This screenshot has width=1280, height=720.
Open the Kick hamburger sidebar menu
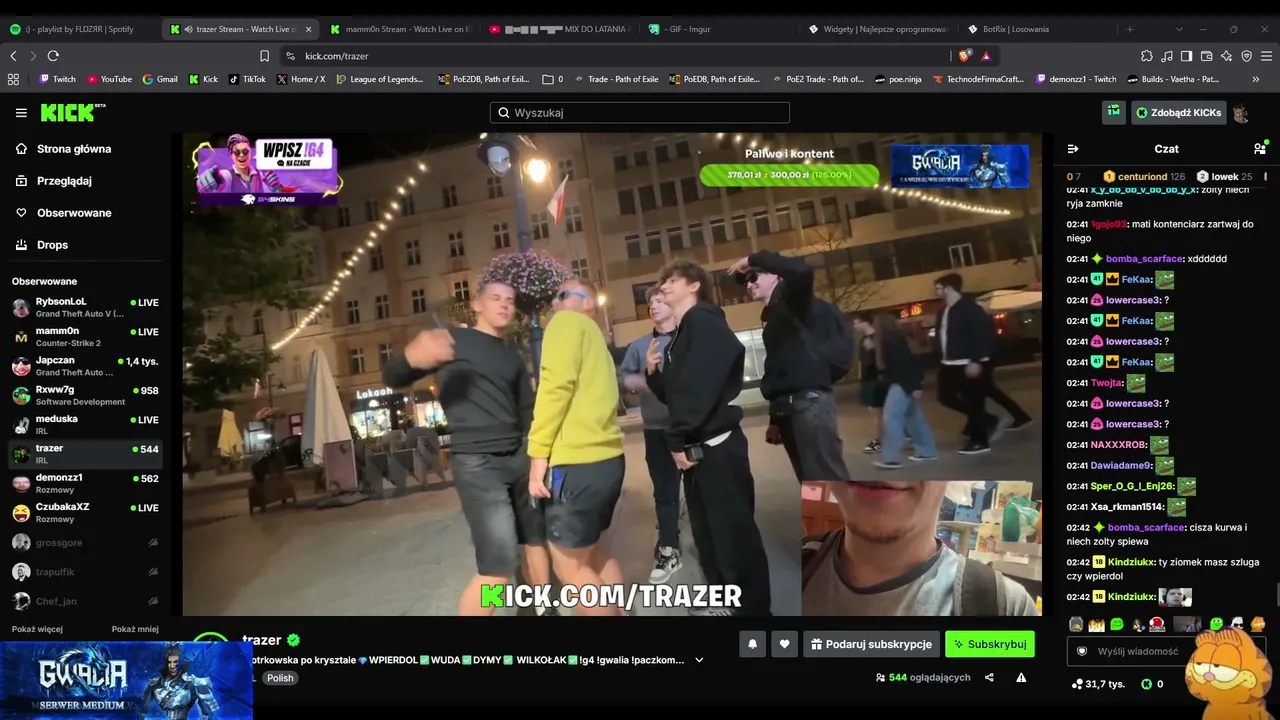[x=21, y=113]
